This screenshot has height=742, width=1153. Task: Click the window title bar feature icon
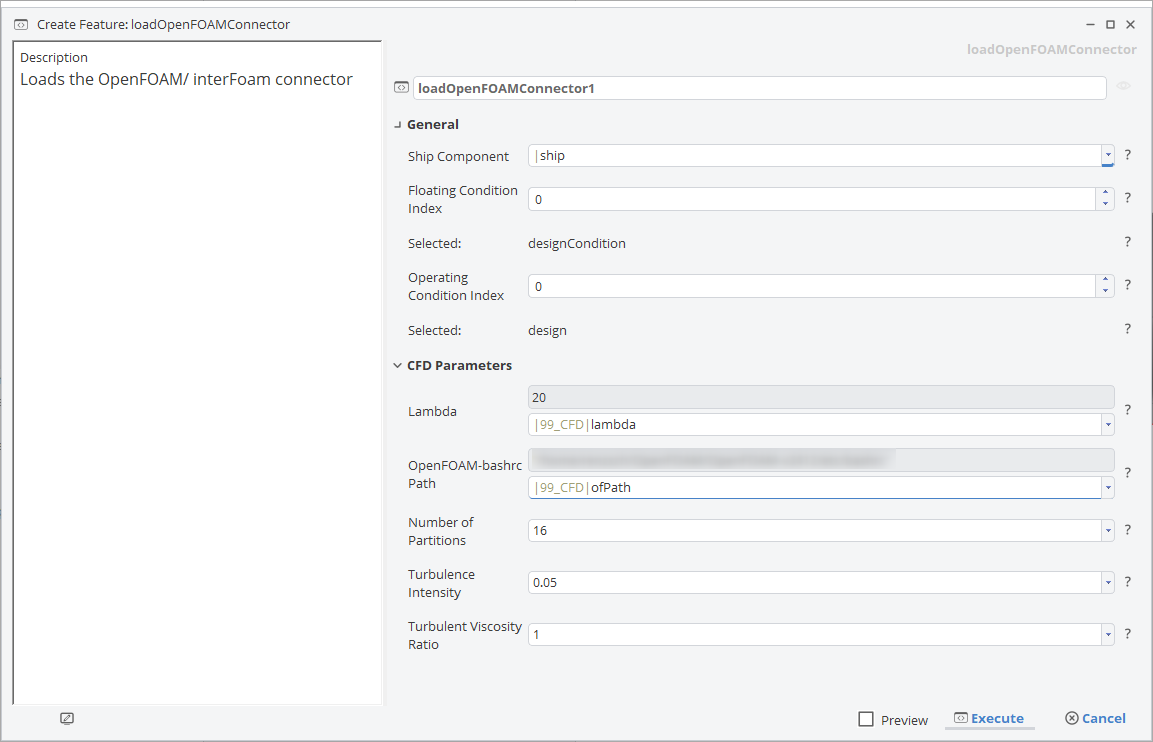click(21, 24)
